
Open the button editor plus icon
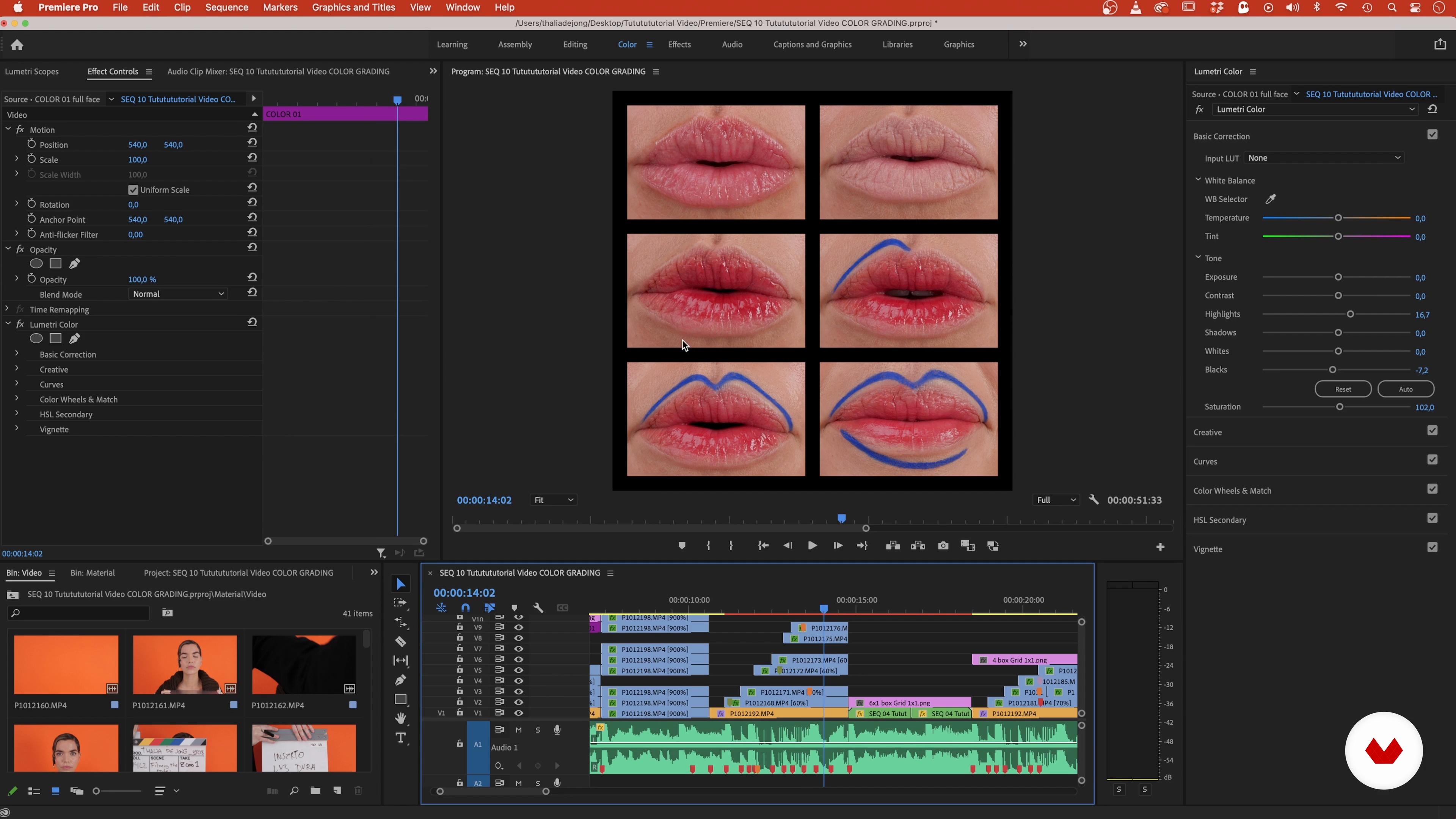1160,547
